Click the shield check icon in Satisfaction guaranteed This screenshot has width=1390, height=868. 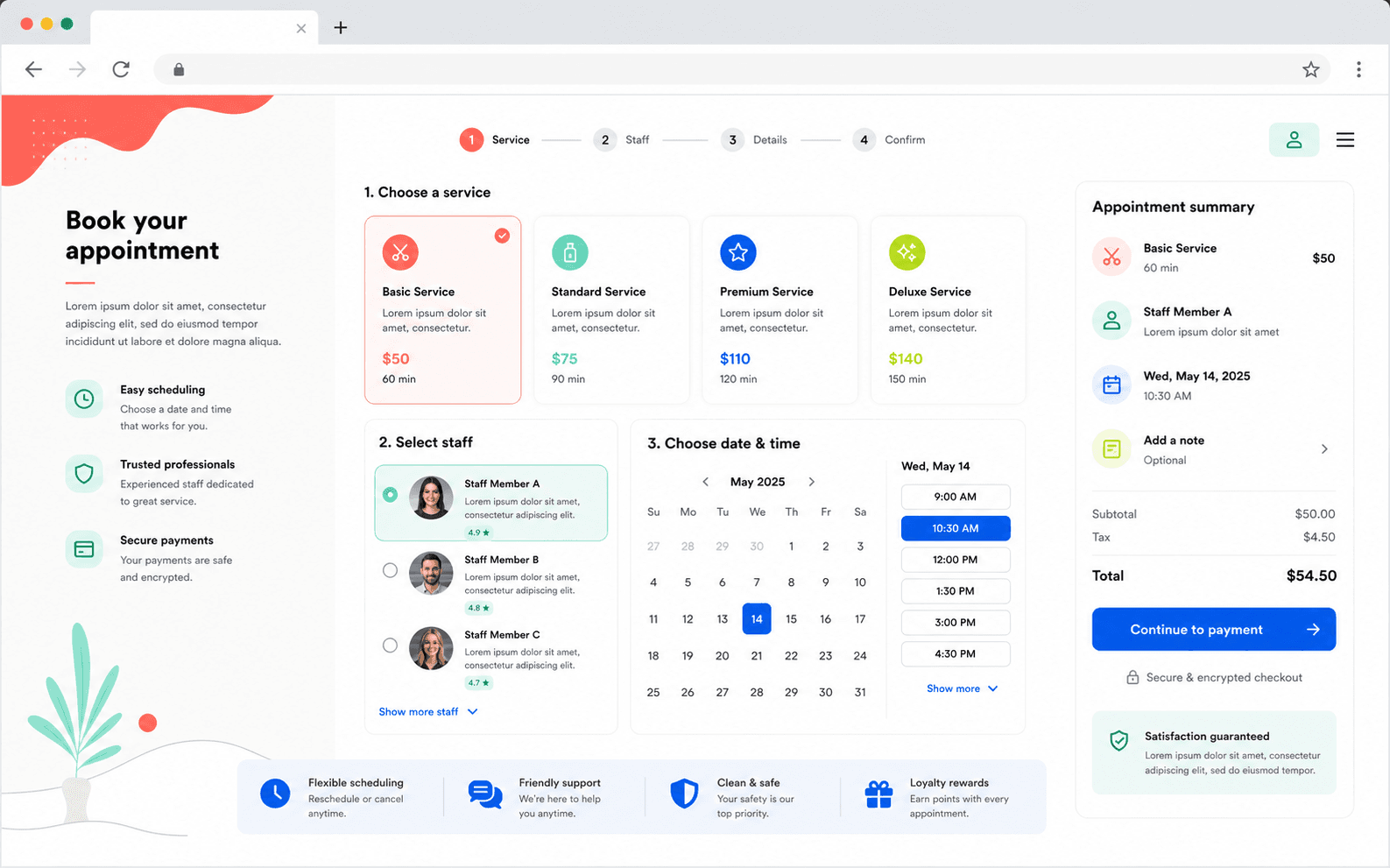1119,741
